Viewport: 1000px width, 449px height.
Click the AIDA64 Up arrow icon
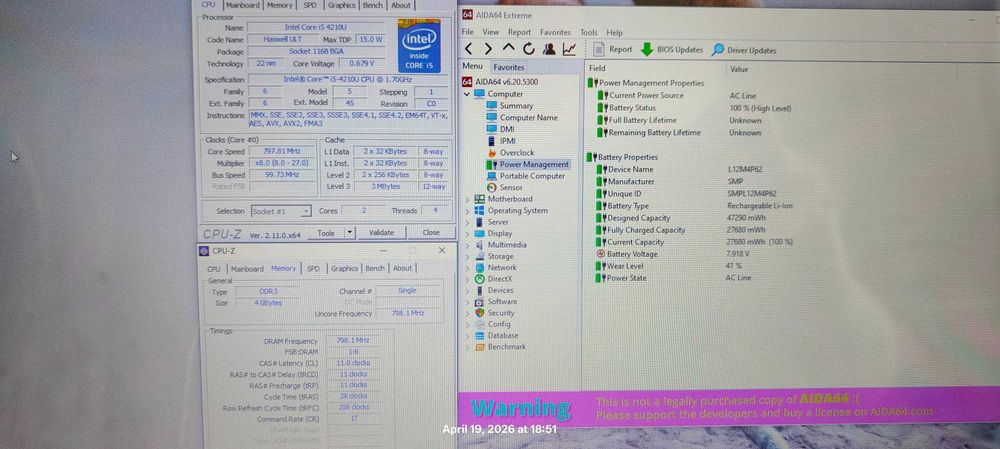click(x=508, y=48)
